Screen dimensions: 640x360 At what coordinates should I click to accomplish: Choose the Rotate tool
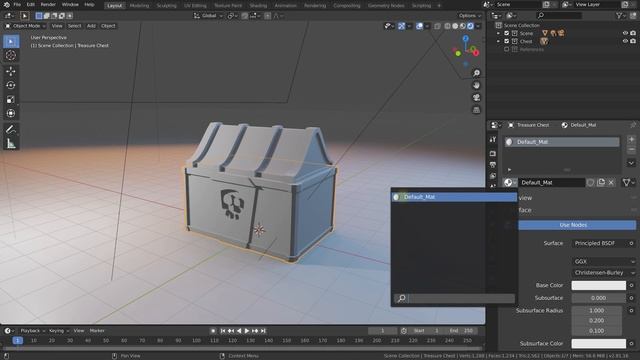point(11,85)
